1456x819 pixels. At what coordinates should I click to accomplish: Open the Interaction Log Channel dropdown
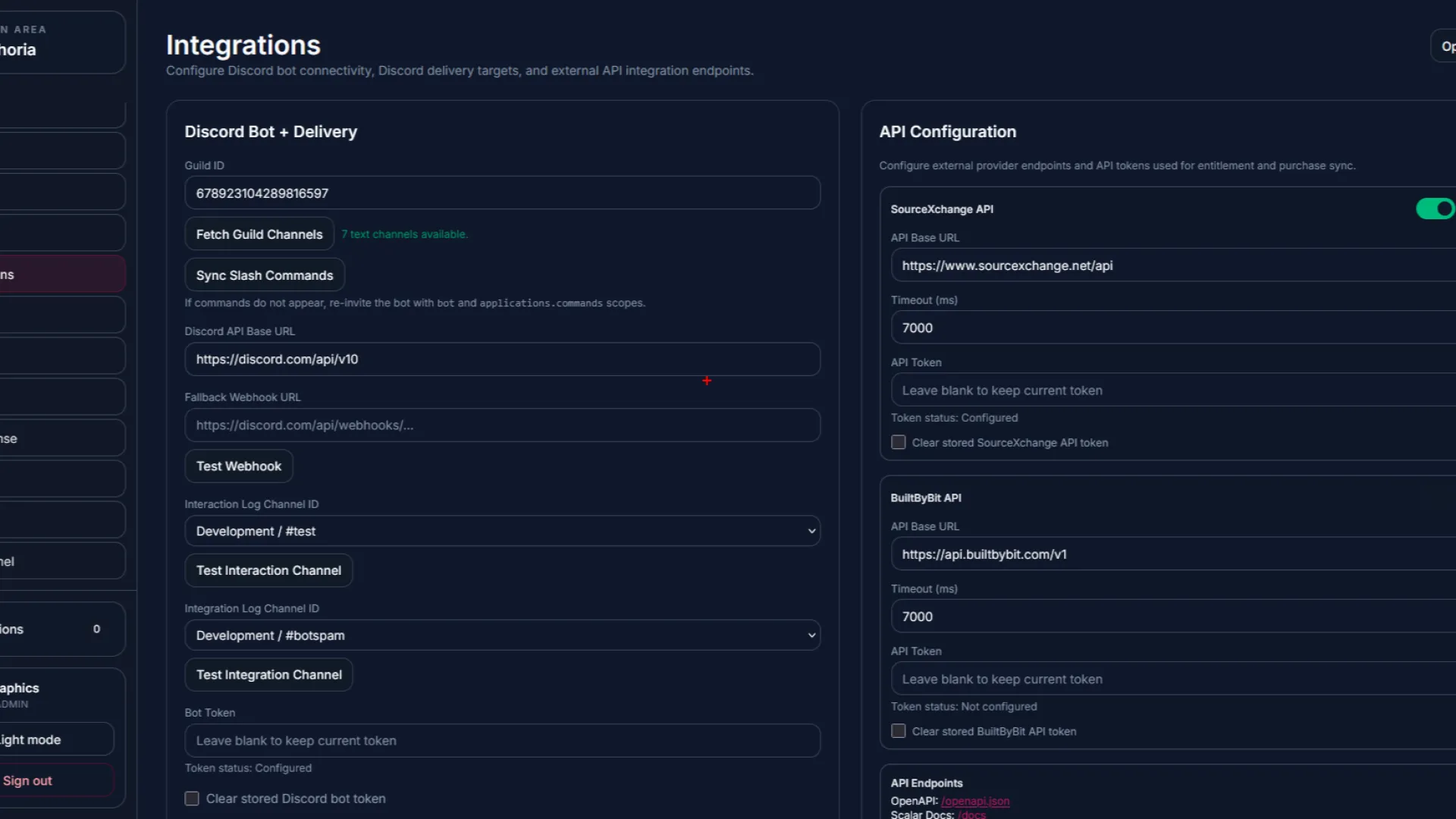coord(502,531)
